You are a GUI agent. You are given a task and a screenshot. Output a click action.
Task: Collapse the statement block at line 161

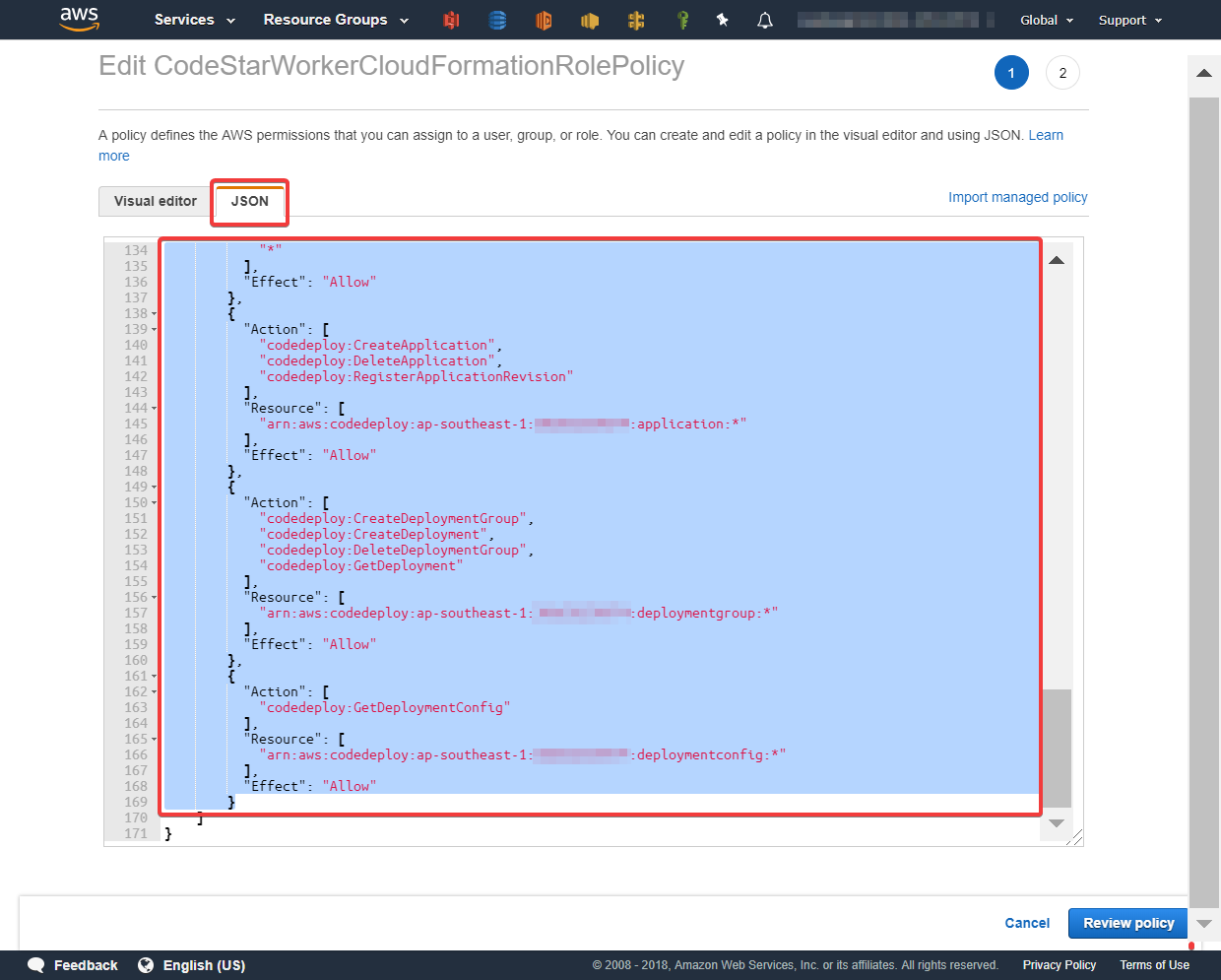pos(155,677)
